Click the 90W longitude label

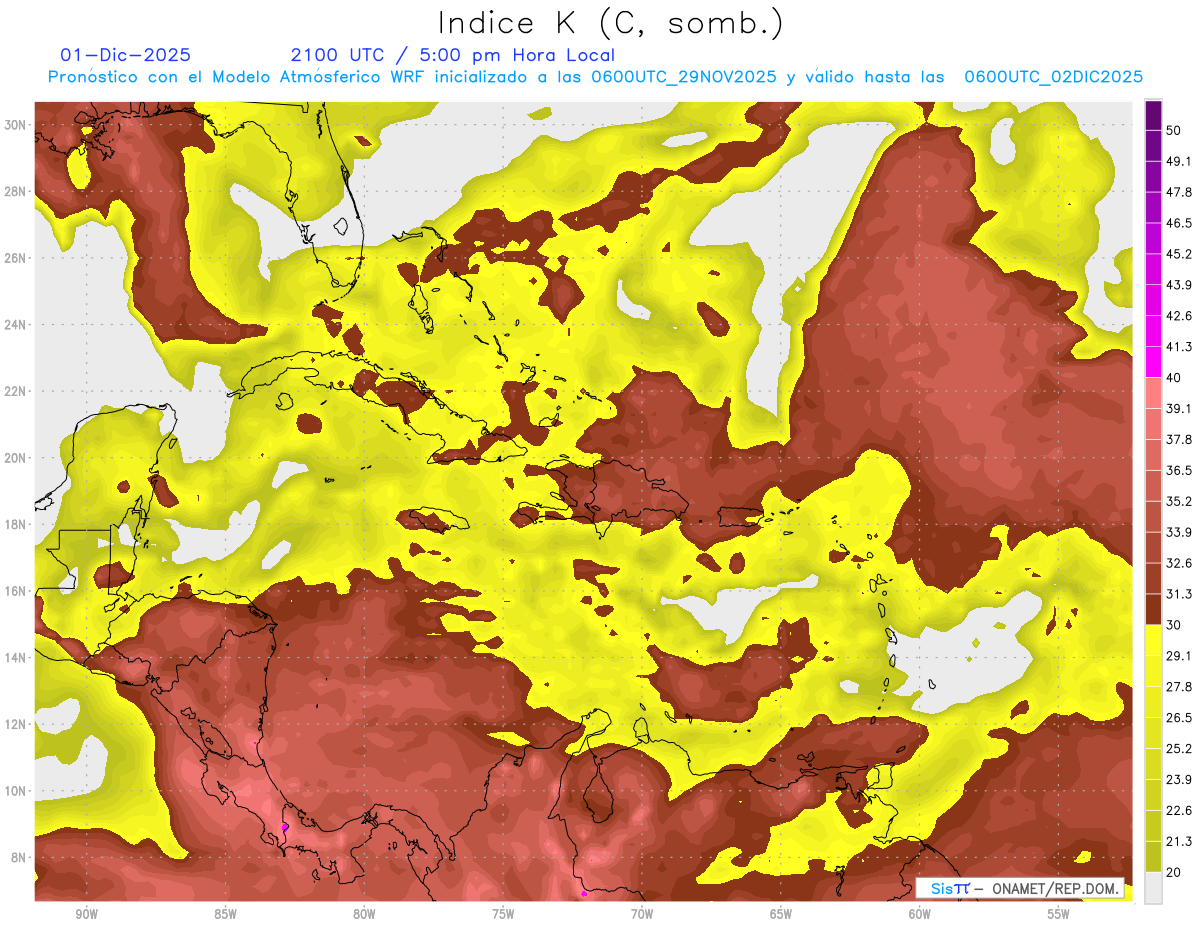coord(86,914)
